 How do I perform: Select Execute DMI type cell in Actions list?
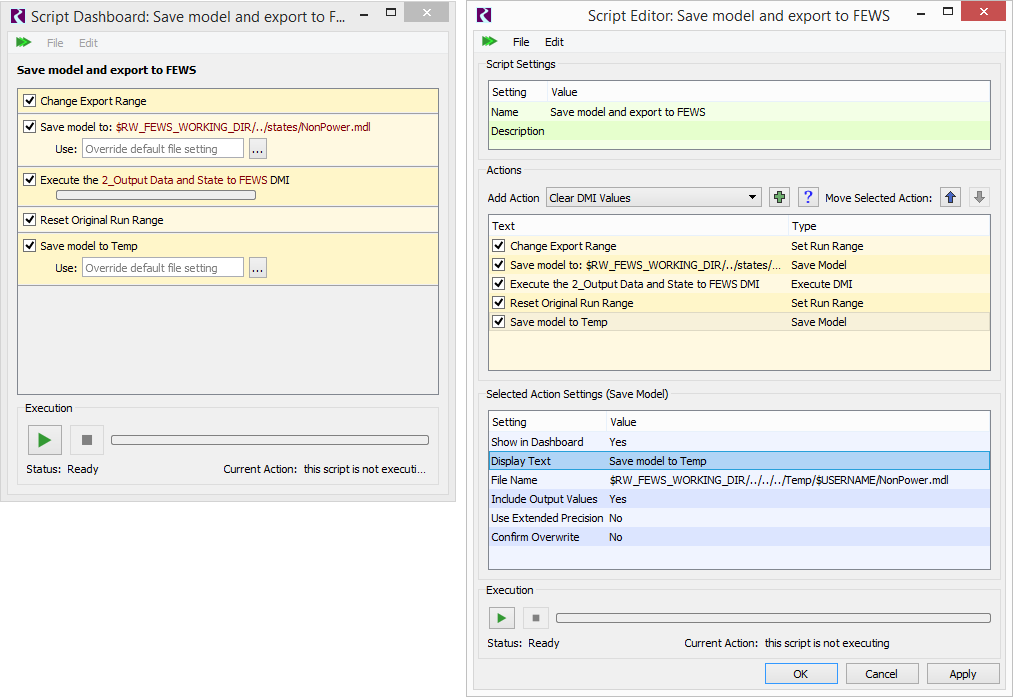(821, 284)
